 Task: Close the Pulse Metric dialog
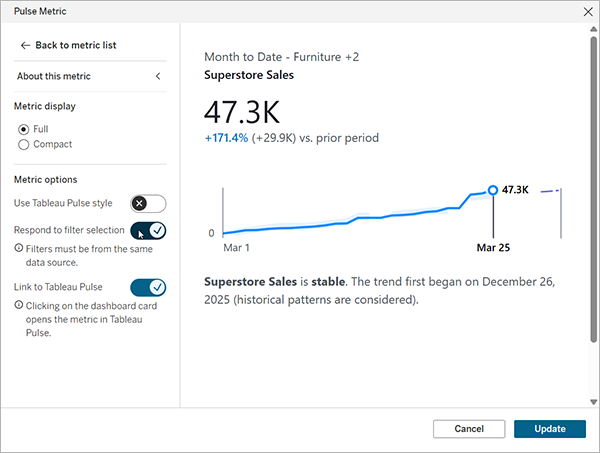point(587,11)
